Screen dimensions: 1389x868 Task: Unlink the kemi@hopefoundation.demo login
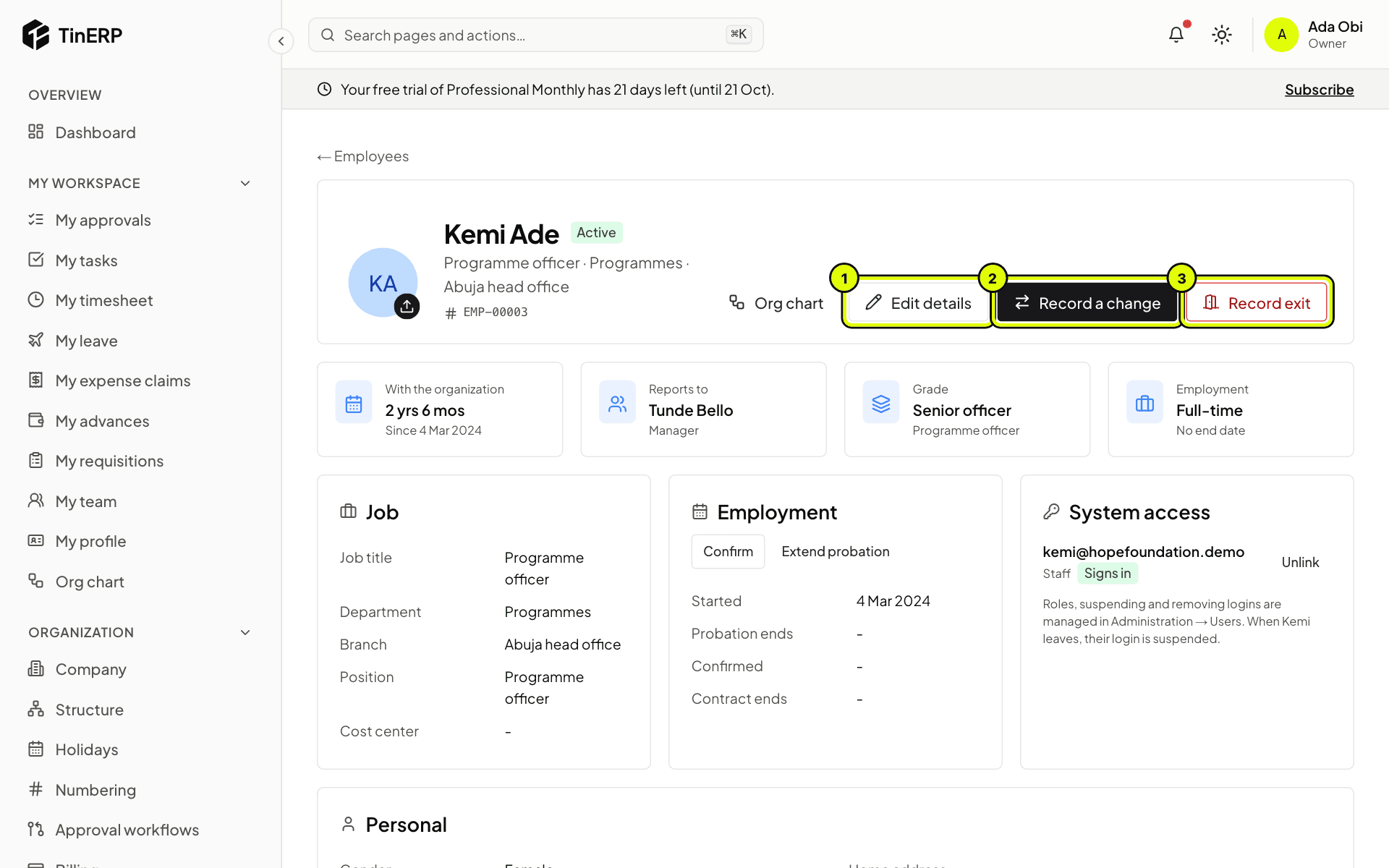[1300, 562]
